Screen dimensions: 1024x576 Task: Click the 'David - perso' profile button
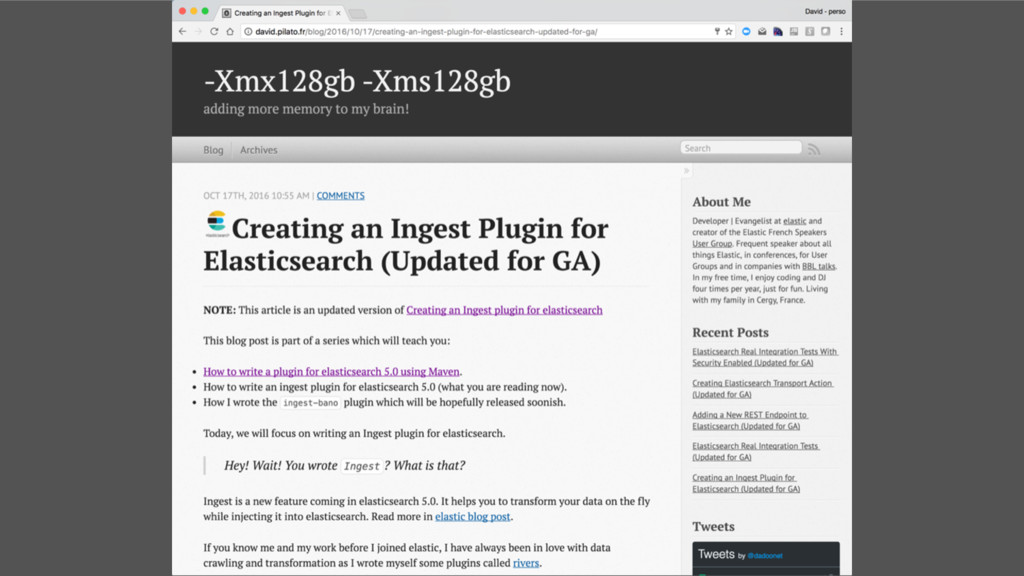pyautogui.click(x=825, y=11)
